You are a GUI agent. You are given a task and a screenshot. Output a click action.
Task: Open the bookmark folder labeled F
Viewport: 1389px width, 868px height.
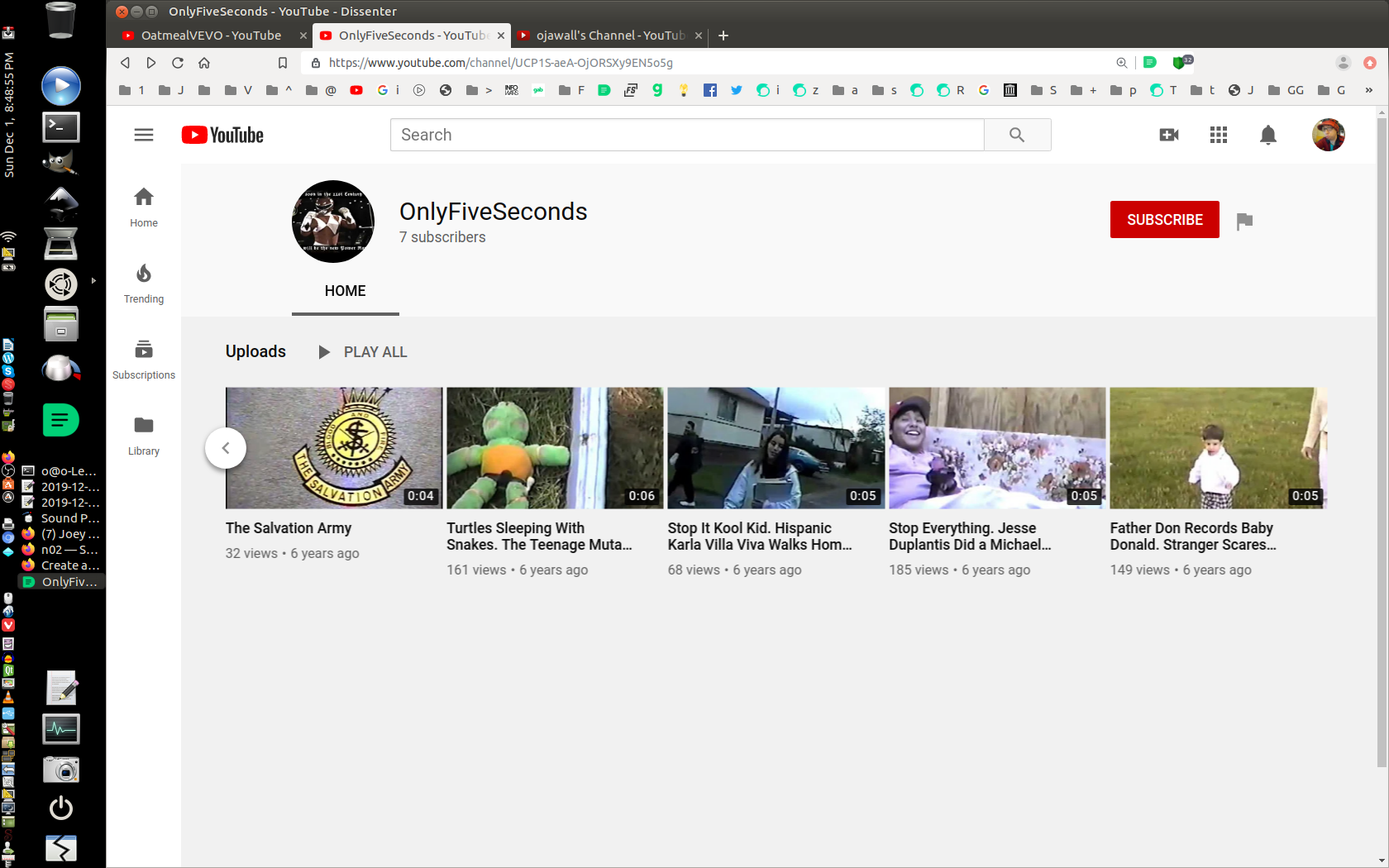tap(572, 90)
